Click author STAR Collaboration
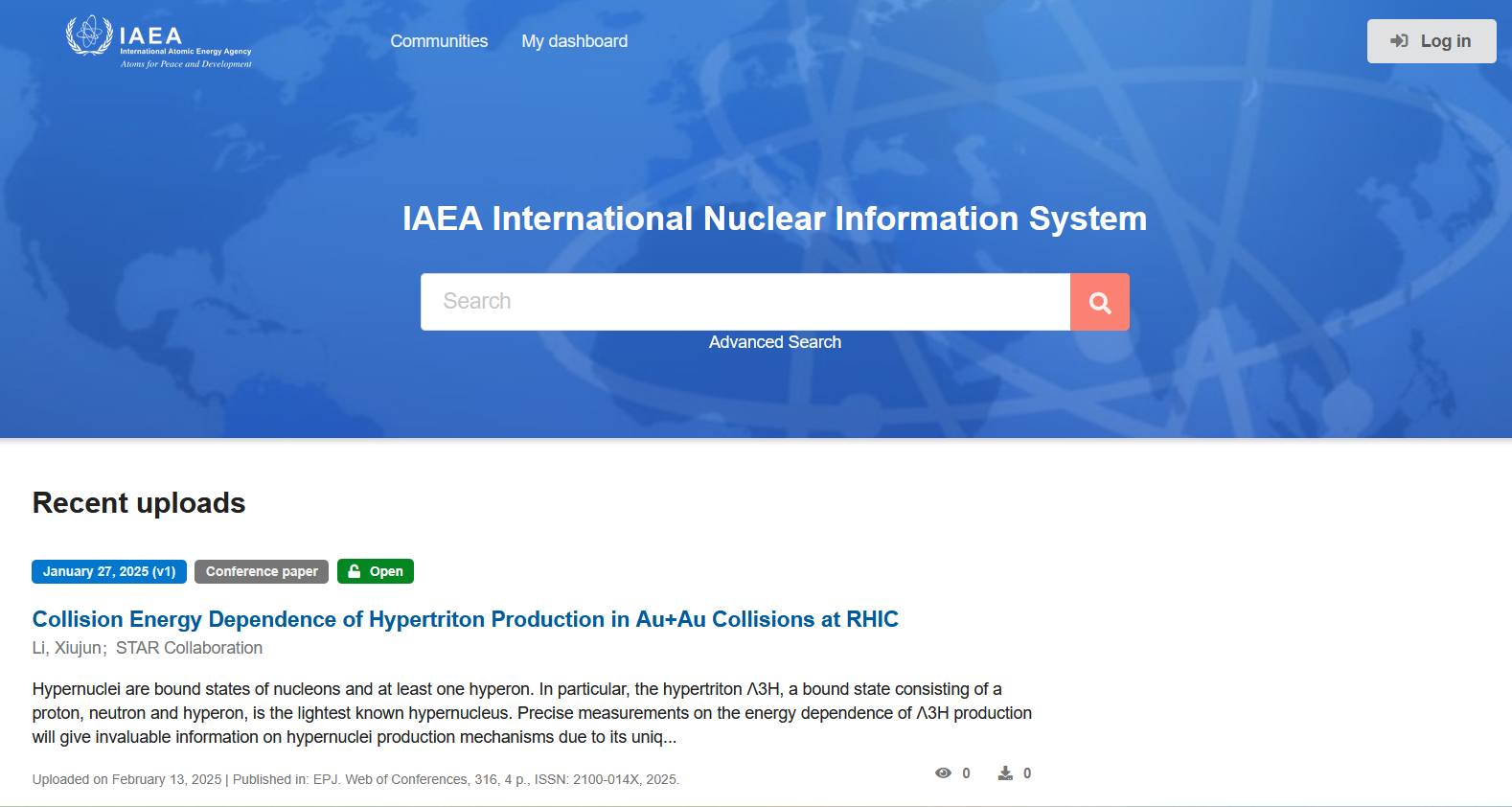 tap(189, 648)
